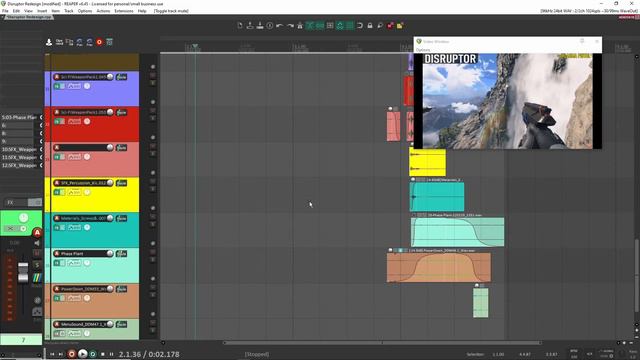The image size is (640, 360).
Task: Click volume knob on Phase Plant track
Action: coord(110,253)
